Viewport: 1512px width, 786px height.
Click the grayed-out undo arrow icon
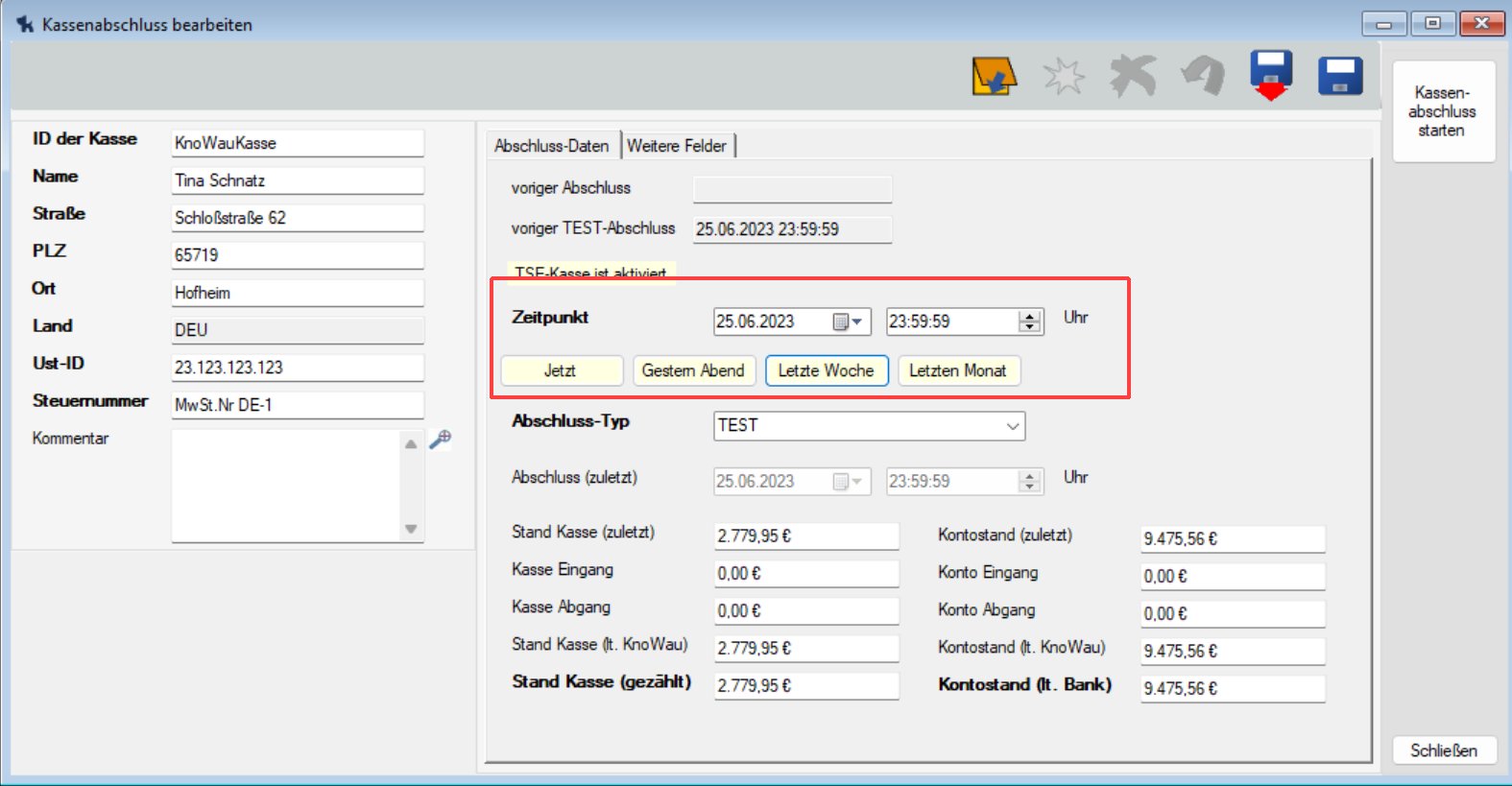(x=1203, y=76)
